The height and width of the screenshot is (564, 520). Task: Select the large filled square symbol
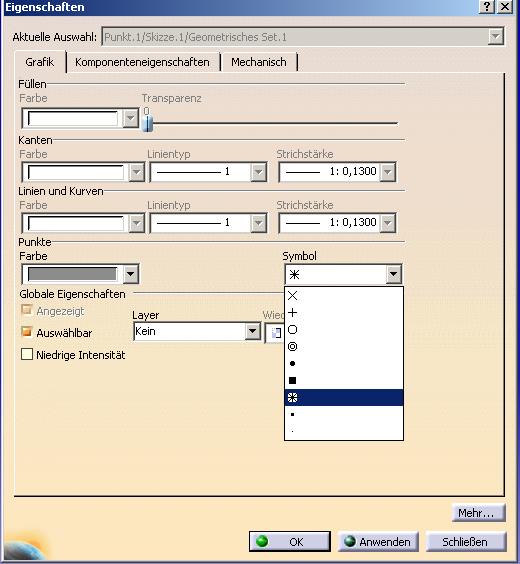pos(343,380)
